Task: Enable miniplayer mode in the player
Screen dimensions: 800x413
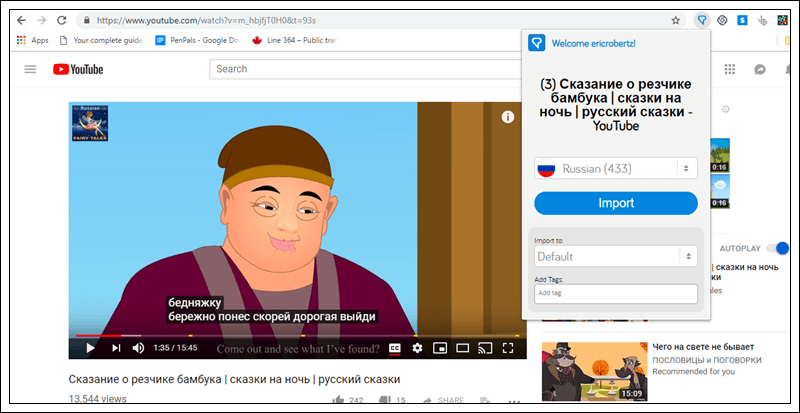Action: pos(439,348)
